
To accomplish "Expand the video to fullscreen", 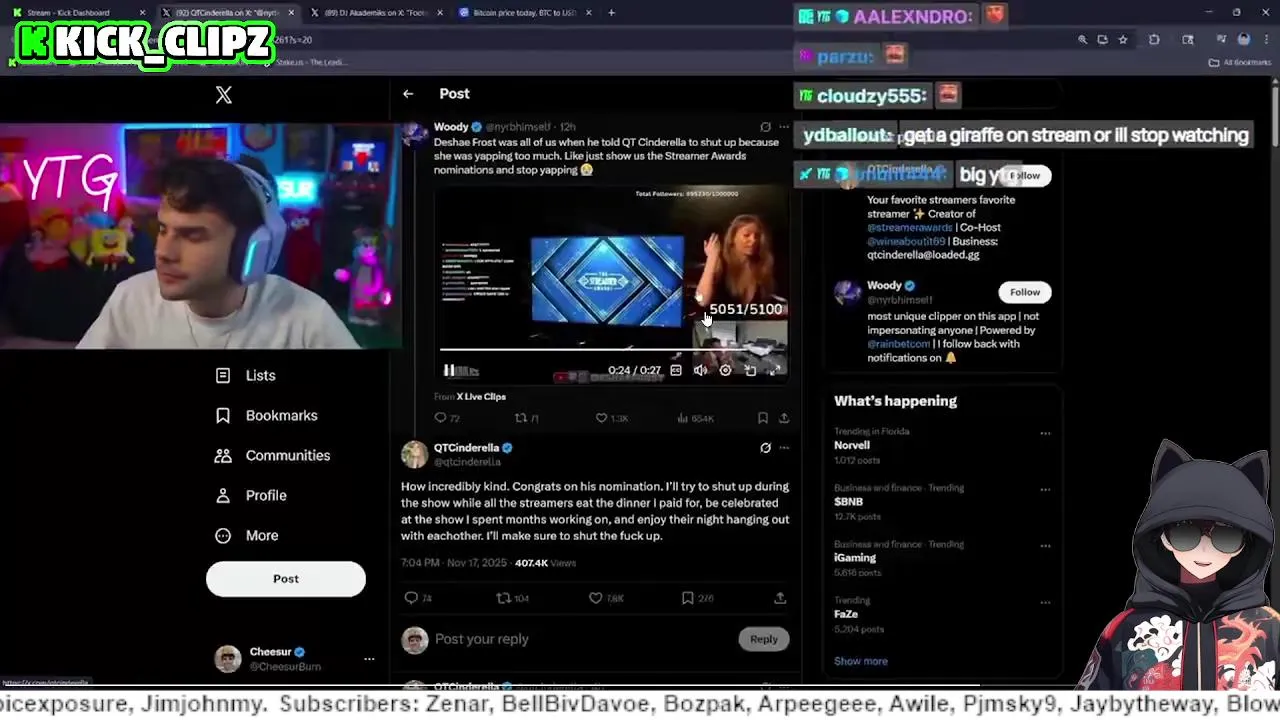I will pyautogui.click(x=774, y=370).
